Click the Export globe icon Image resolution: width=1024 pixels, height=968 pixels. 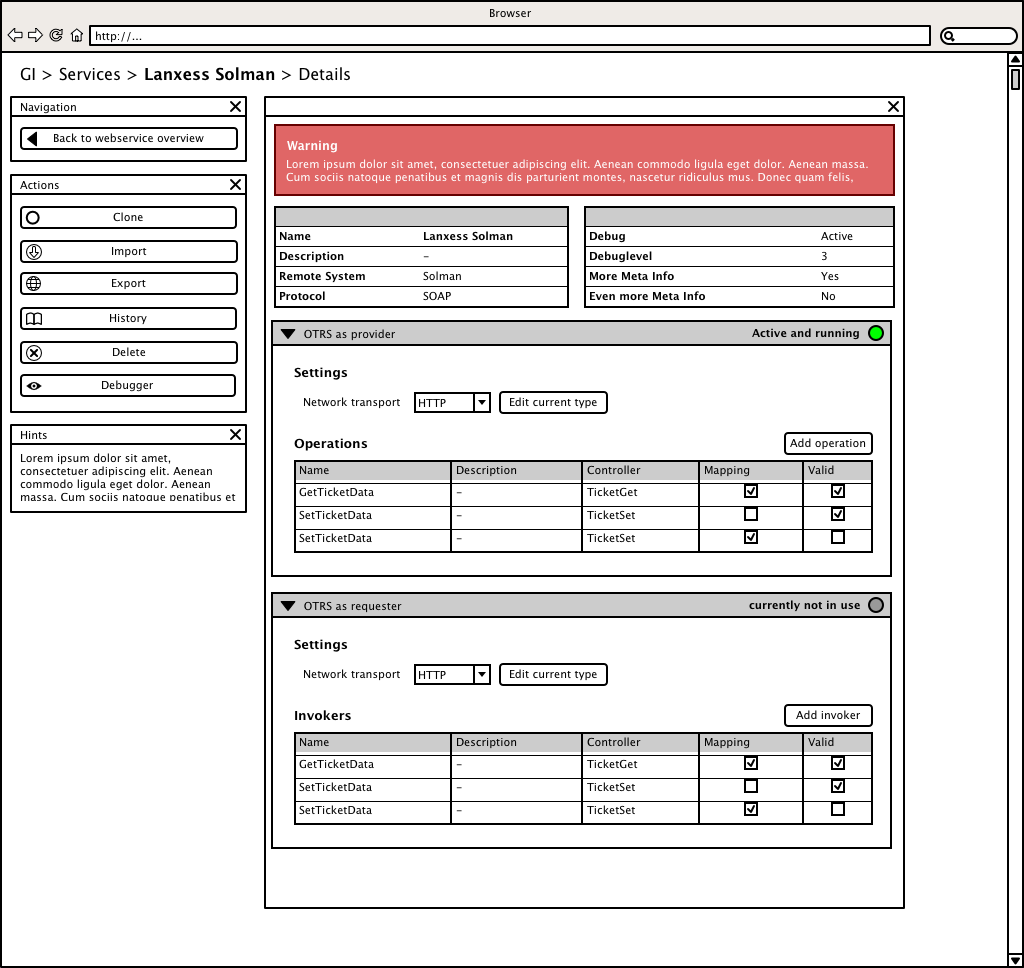(x=33, y=284)
